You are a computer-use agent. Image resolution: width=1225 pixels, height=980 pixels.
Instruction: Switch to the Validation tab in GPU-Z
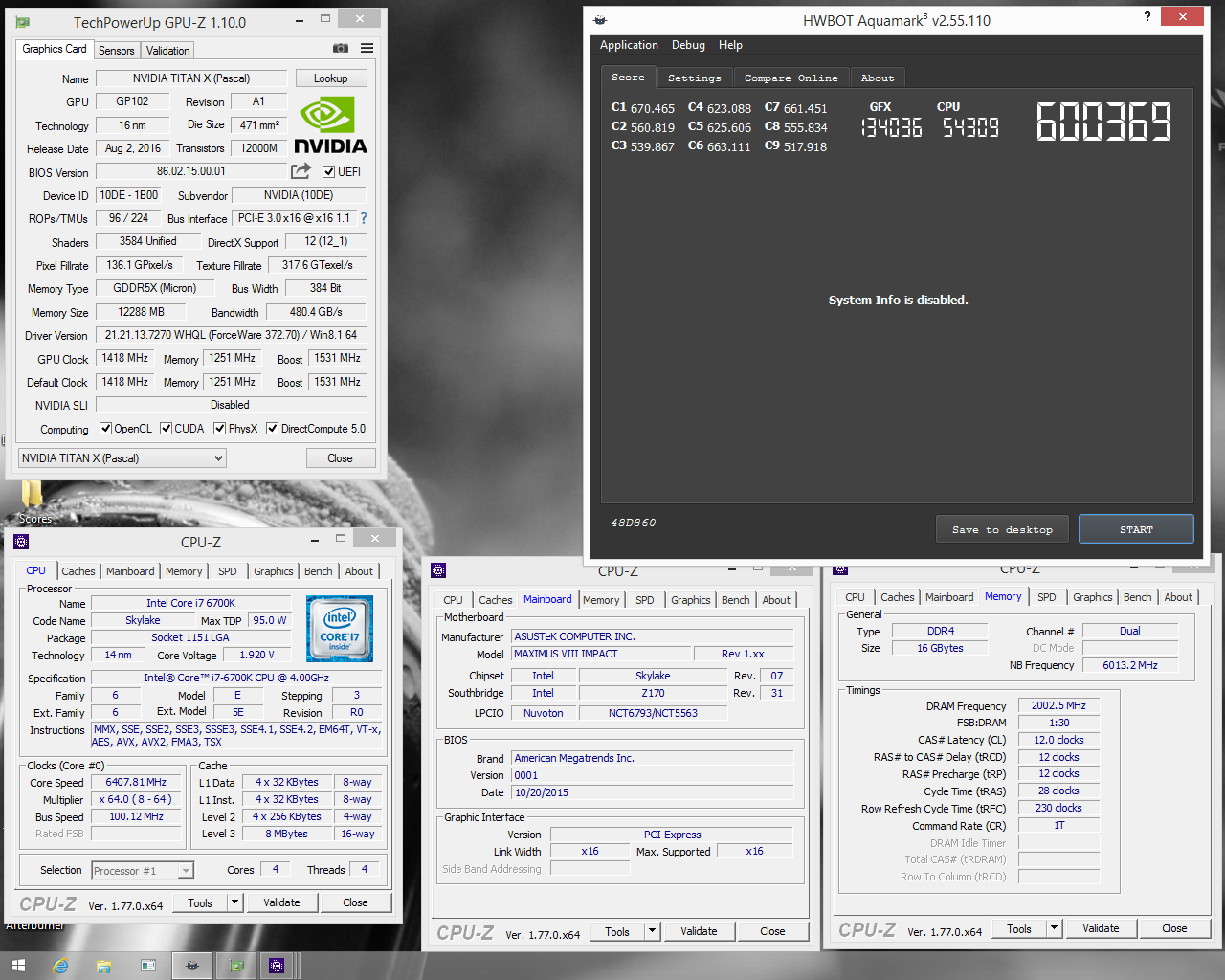coord(168,51)
